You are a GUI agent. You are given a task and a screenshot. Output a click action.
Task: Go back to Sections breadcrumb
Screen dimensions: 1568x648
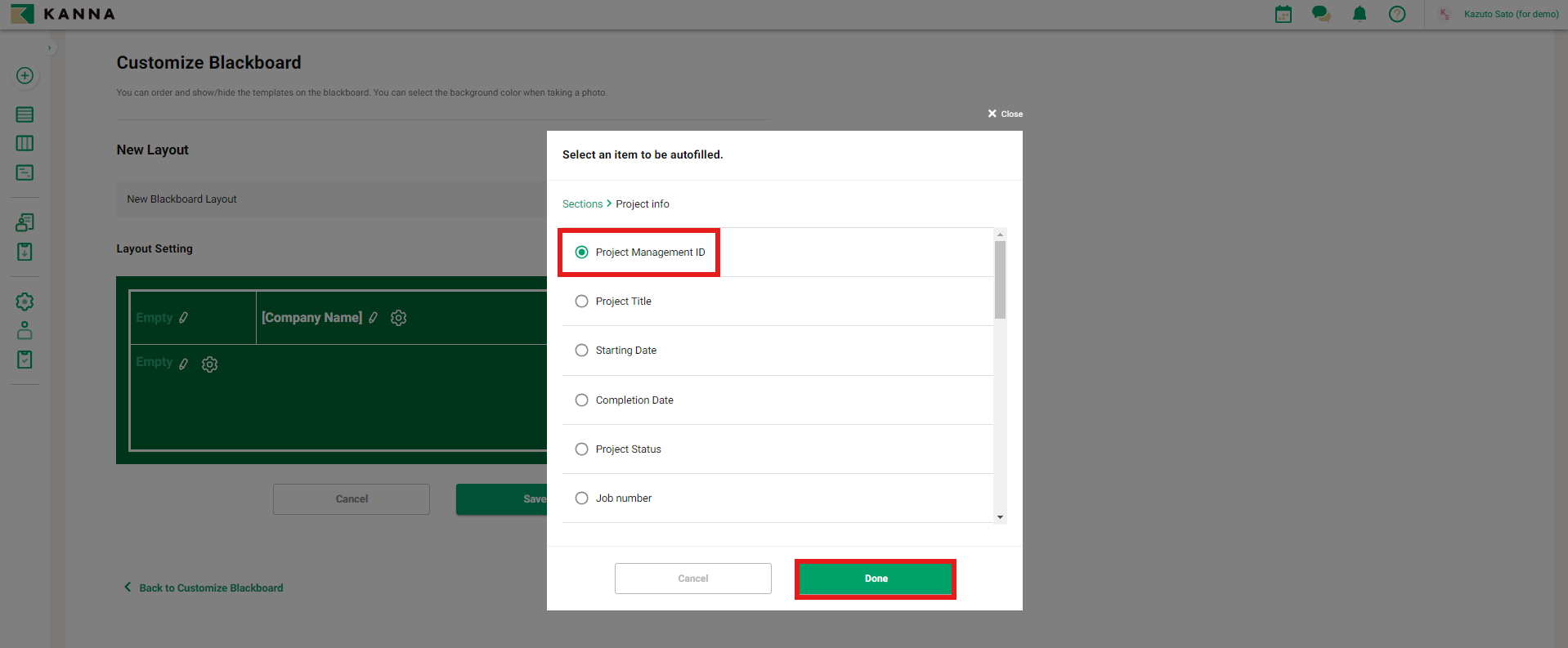582,204
